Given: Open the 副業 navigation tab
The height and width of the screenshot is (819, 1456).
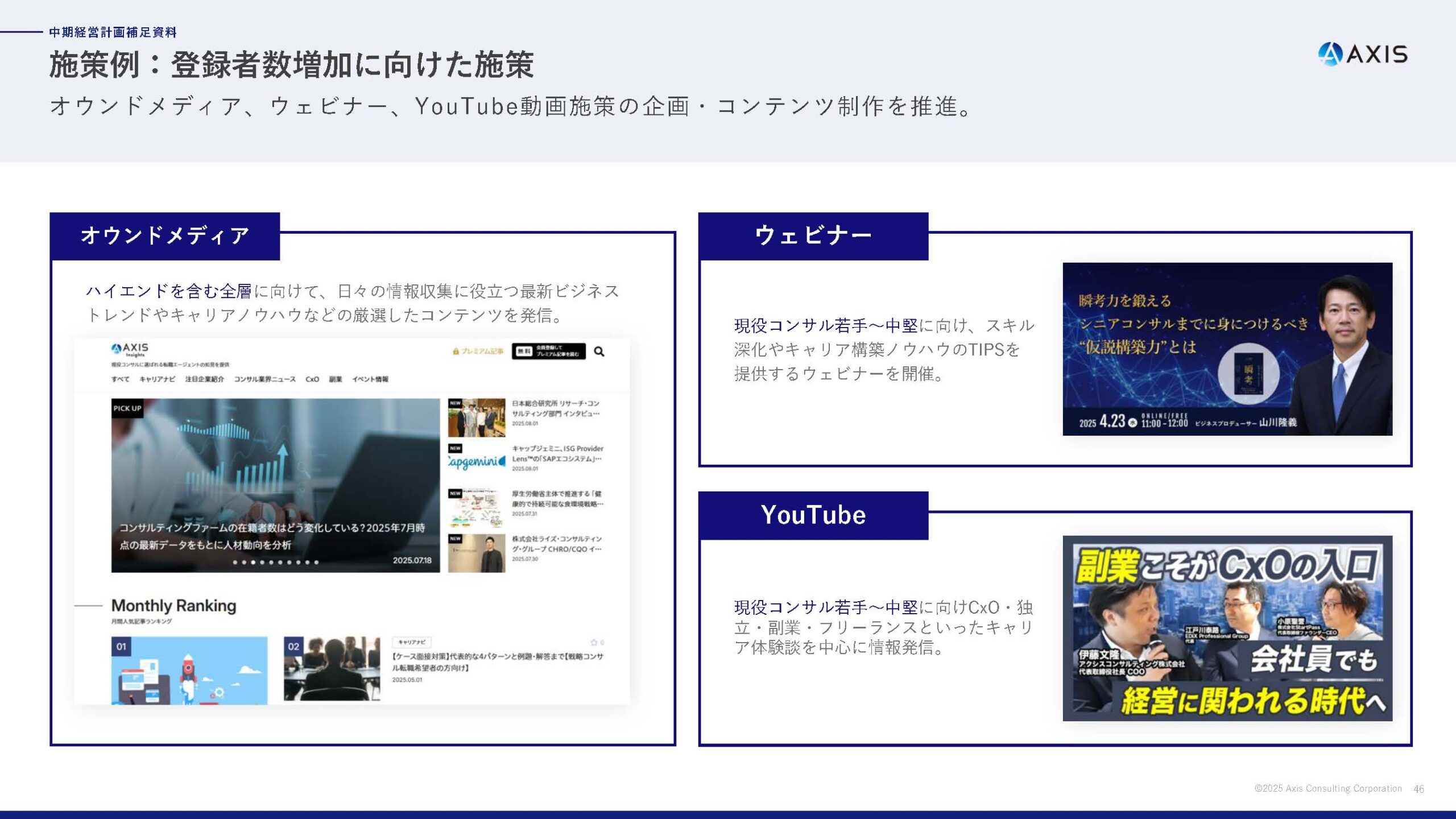Looking at the screenshot, I should [x=334, y=379].
